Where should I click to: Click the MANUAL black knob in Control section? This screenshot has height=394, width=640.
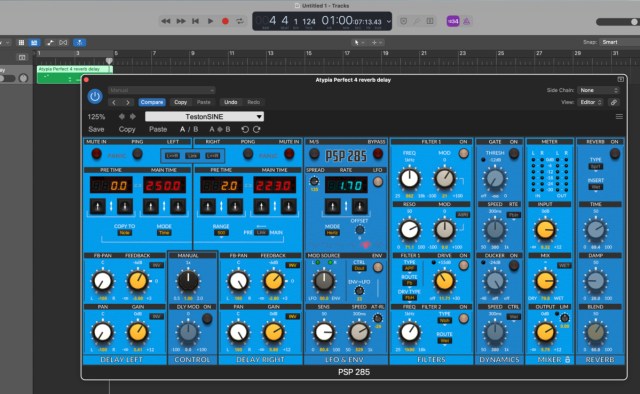[188, 281]
